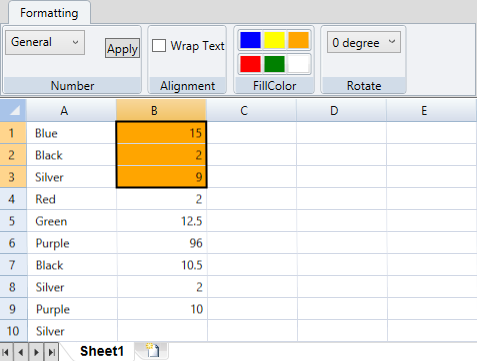This screenshot has width=477, height=361.
Task: Click the Apply button
Action: coord(122,49)
